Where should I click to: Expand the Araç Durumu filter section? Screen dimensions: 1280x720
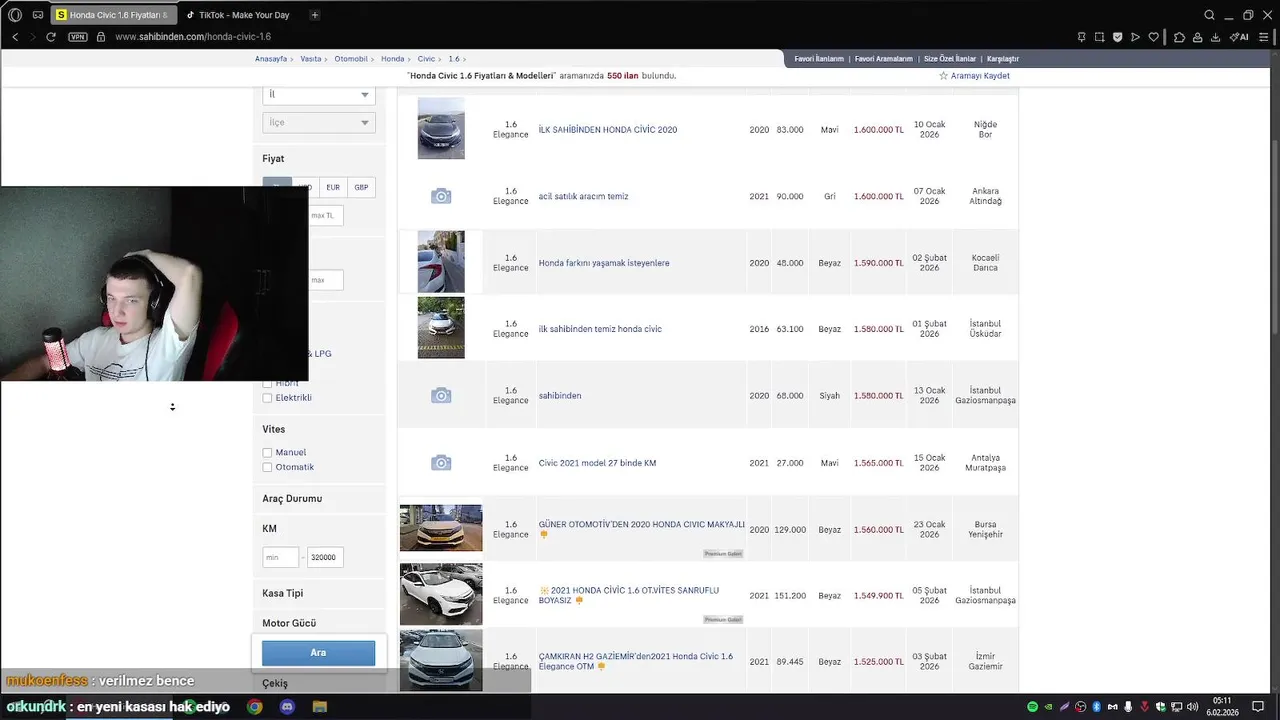pyautogui.click(x=292, y=499)
